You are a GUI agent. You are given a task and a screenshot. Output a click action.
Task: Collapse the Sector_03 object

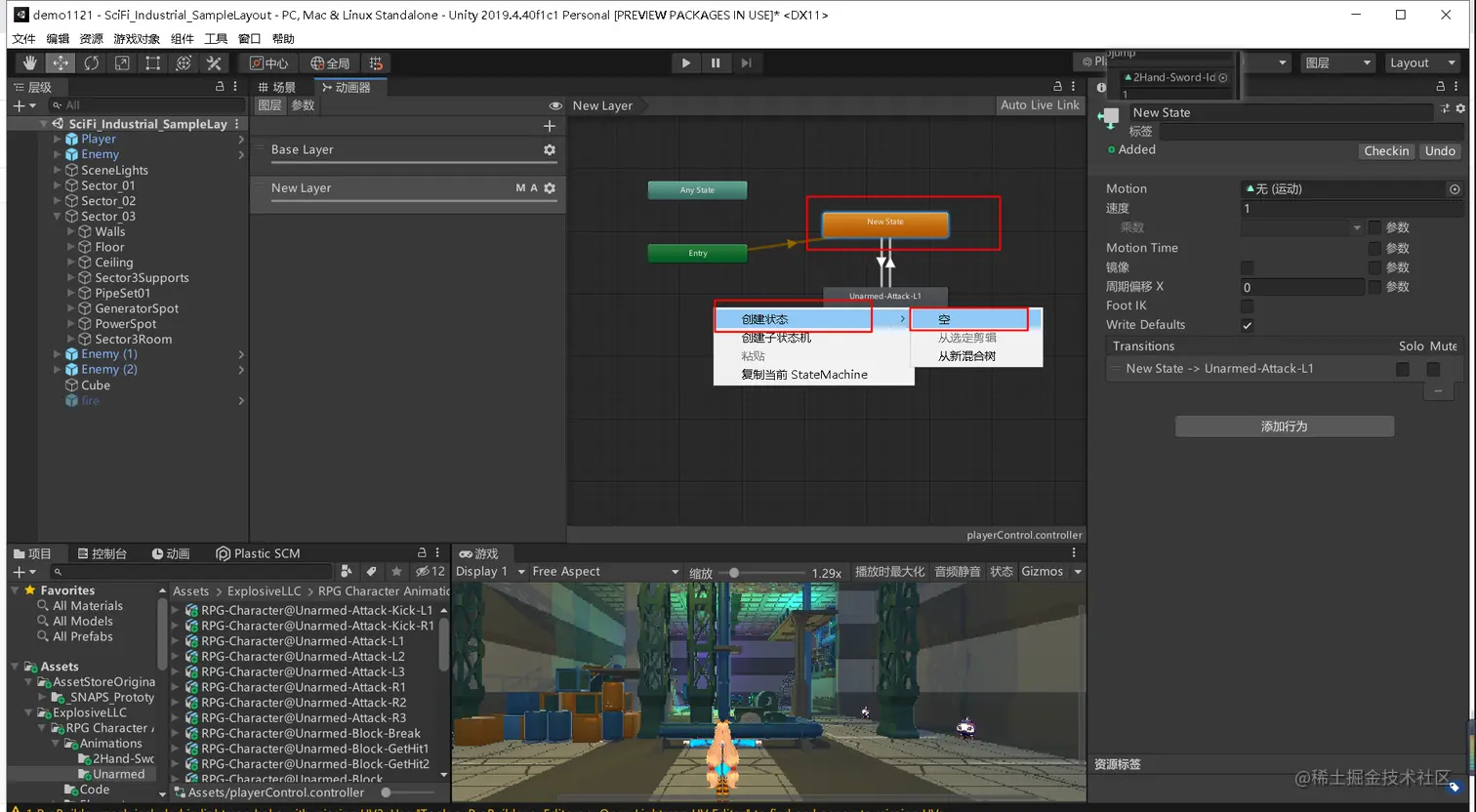pyautogui.click(x=58, y=217)
